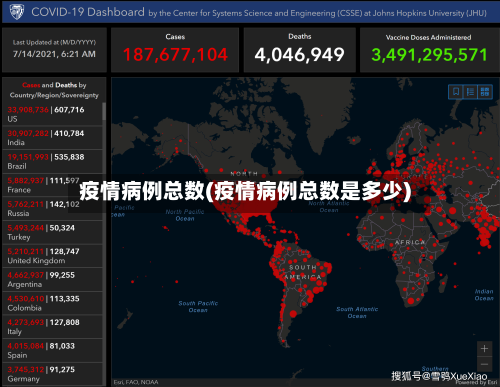This screenshot has width=500, height=387.
Task: Click the Johns Hopkins shield logo
Action: (x=16, y=12)
